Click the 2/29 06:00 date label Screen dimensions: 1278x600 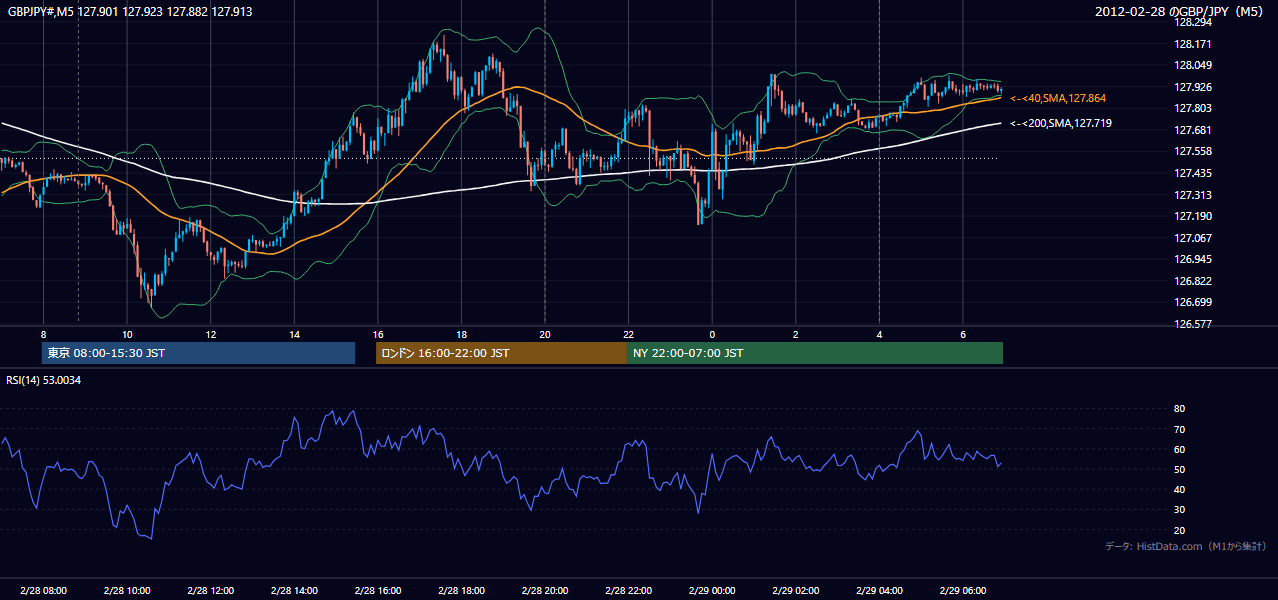click(963, 591)
